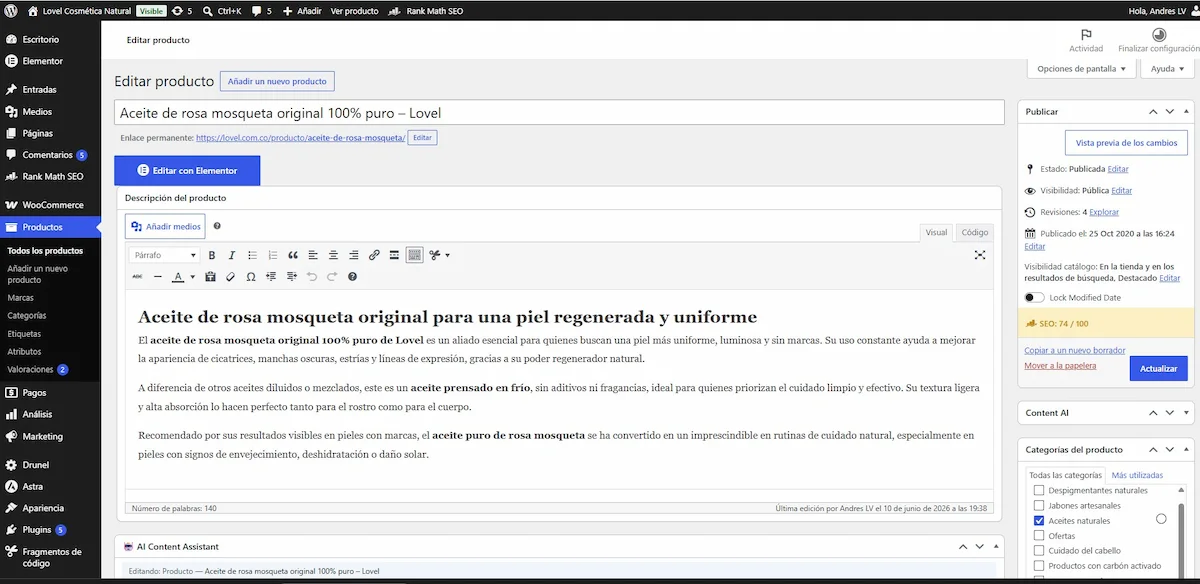The width and height of the screenshot is (1200, 584).
Task: Click the product title input field
Action: (x=559, y=113)
